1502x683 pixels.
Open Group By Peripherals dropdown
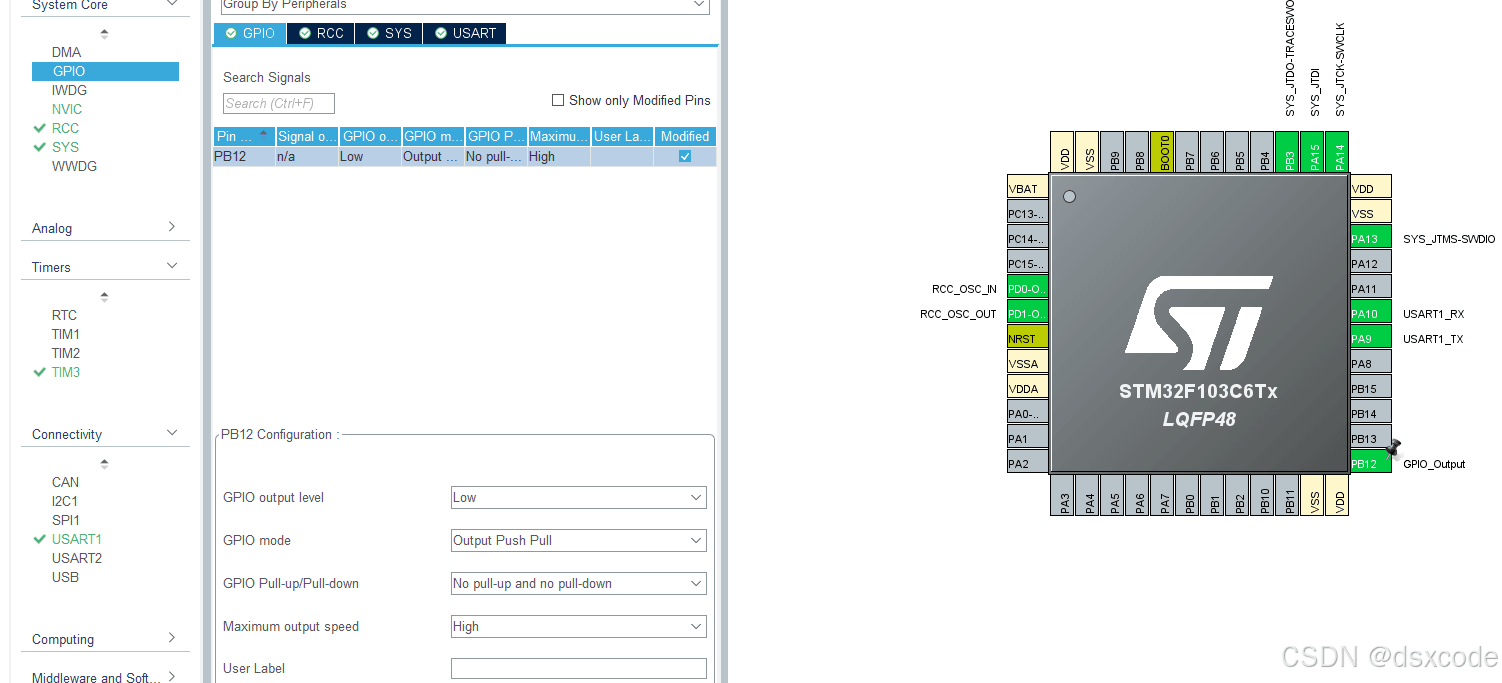465,5
